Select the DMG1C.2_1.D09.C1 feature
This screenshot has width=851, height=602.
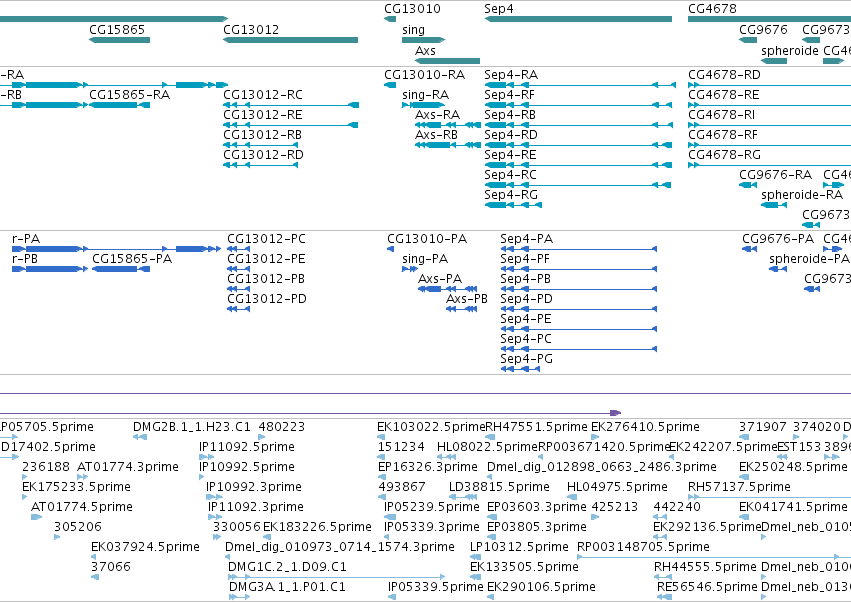coord(336,577)
